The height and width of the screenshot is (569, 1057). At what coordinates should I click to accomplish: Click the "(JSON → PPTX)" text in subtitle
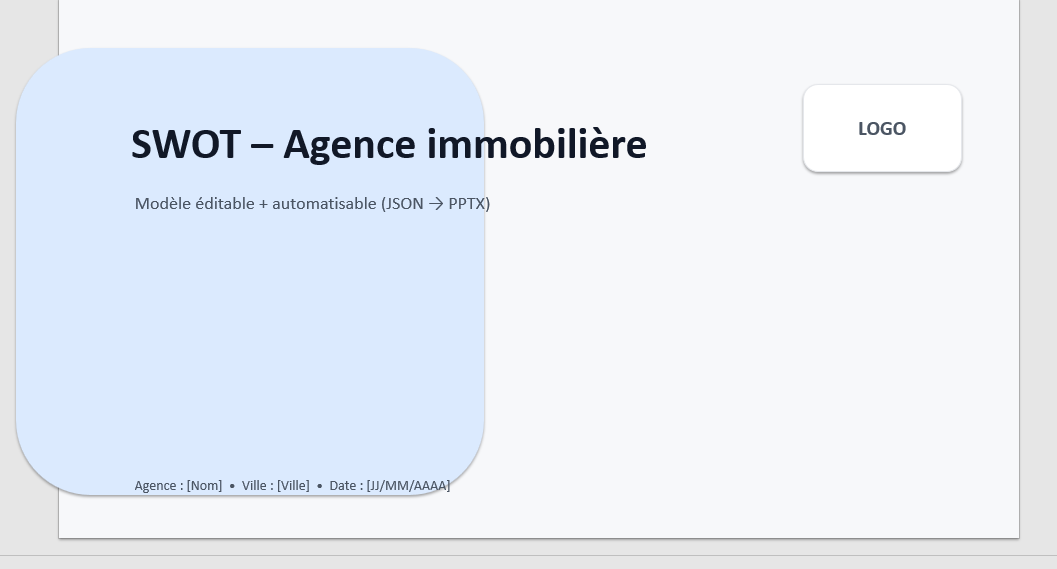pos(435,204)
